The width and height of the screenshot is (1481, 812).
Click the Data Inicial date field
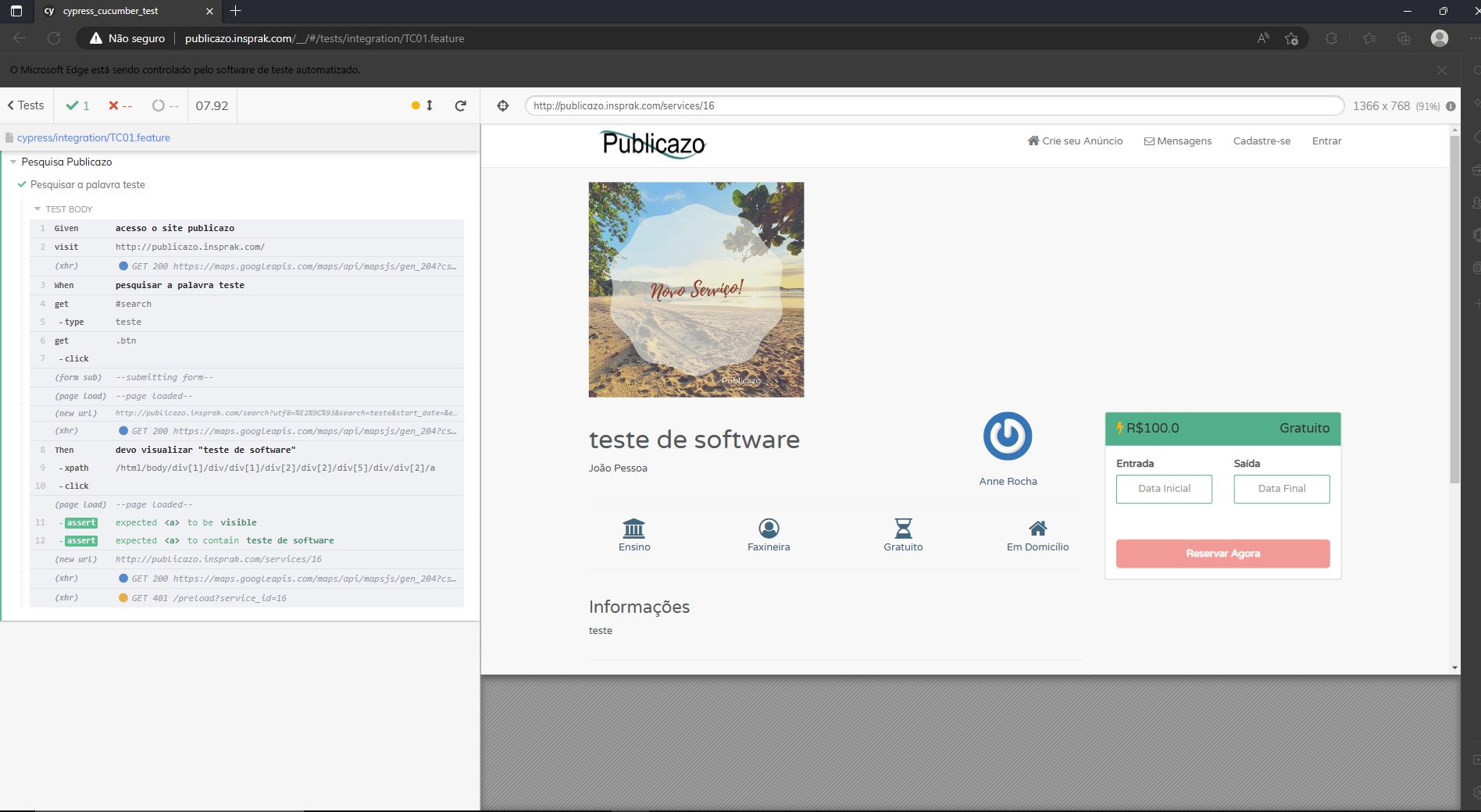(x=1164, y=489)
